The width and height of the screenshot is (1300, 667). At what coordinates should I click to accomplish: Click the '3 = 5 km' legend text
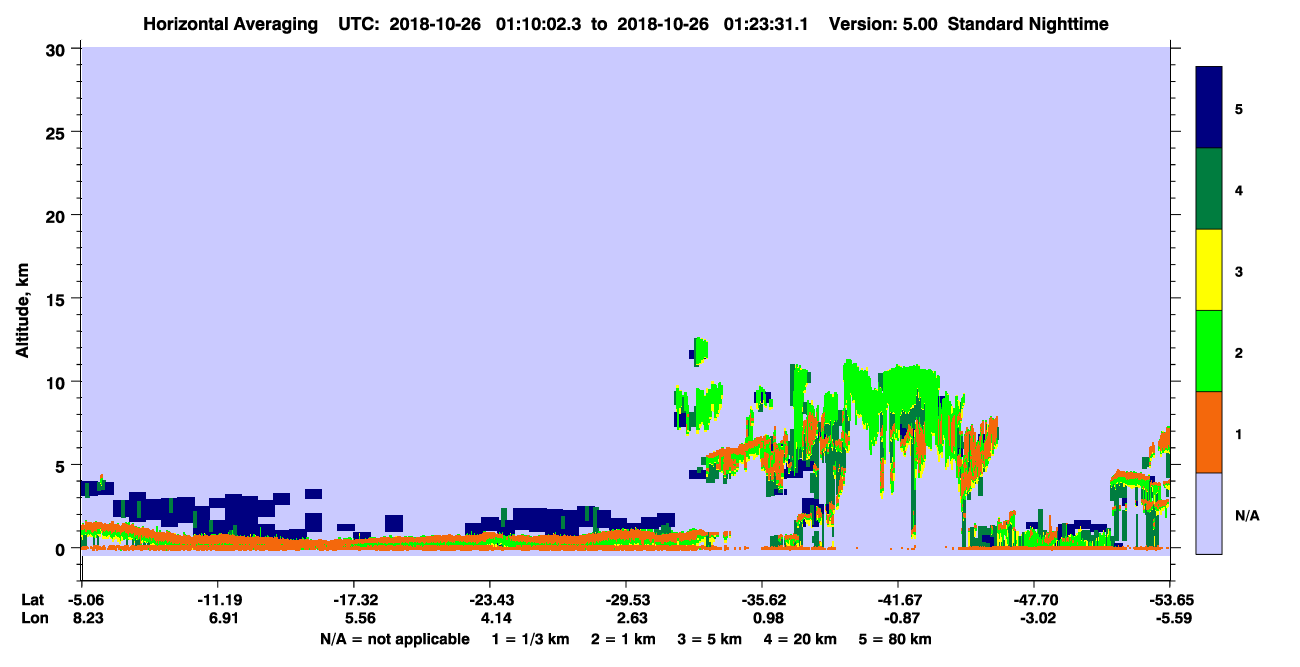710,638
